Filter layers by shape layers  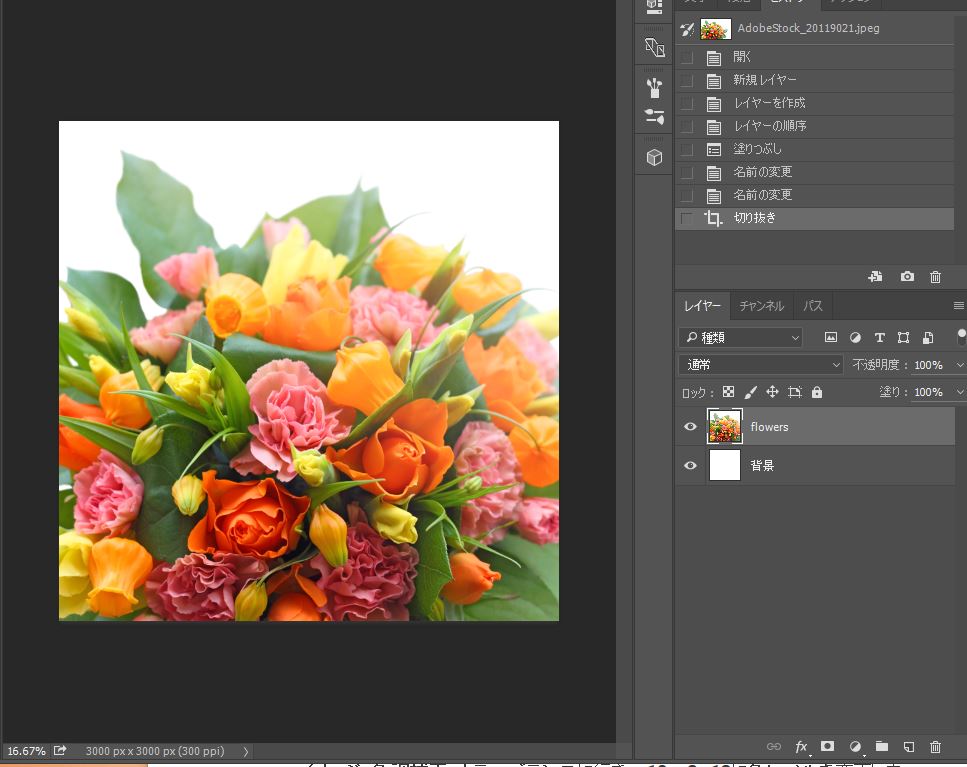(x=903, y=337)
